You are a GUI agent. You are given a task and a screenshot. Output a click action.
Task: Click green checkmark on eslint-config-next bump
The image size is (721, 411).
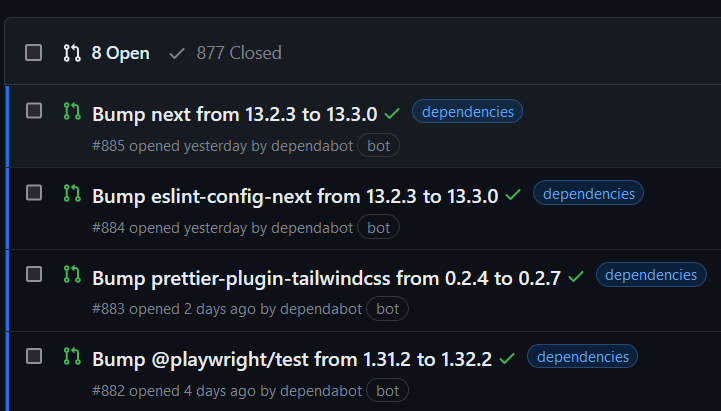click(x=513, y=195)
